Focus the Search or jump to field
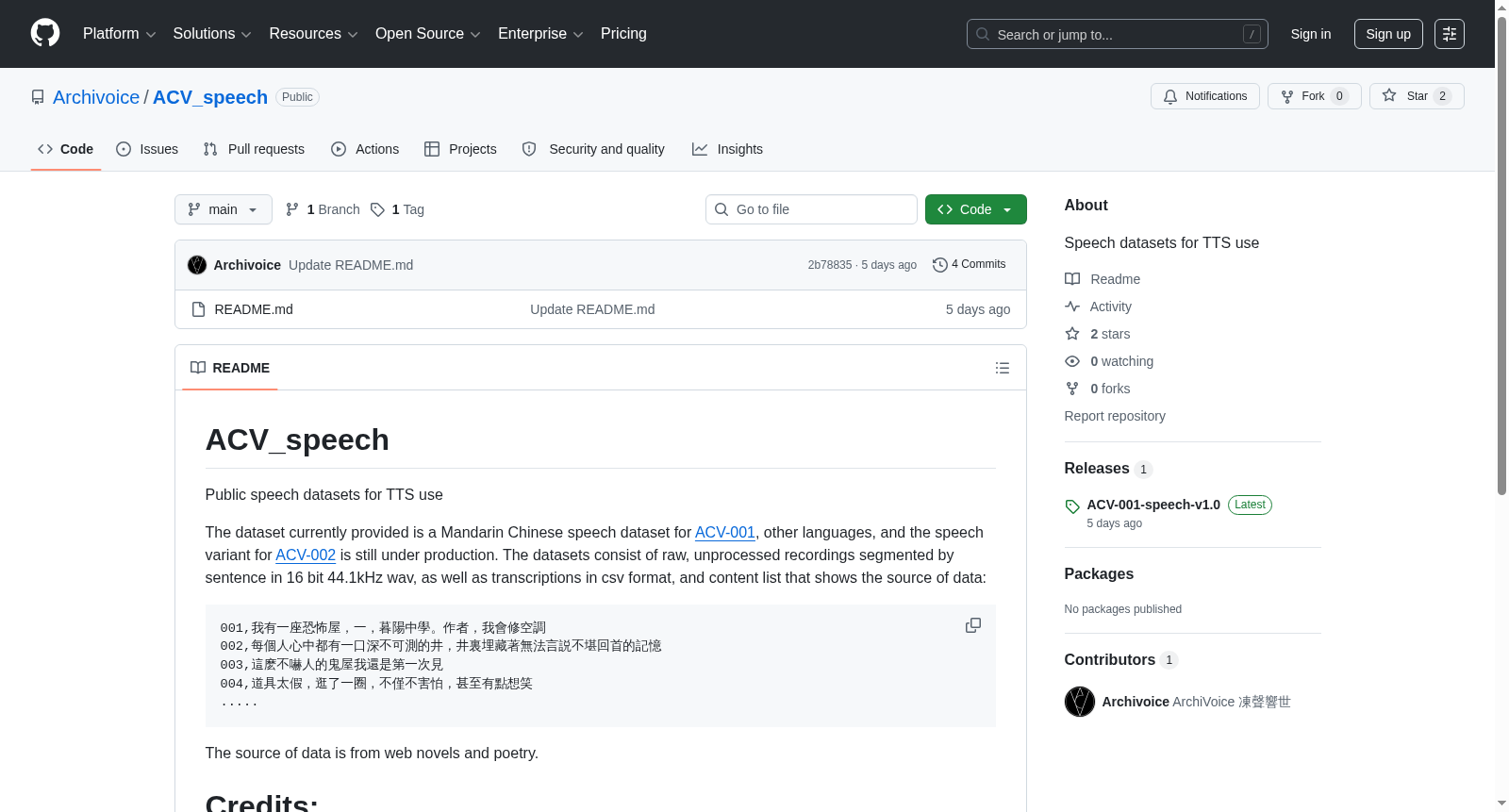The image size is (1509, 812). [x=1117, y=34]
